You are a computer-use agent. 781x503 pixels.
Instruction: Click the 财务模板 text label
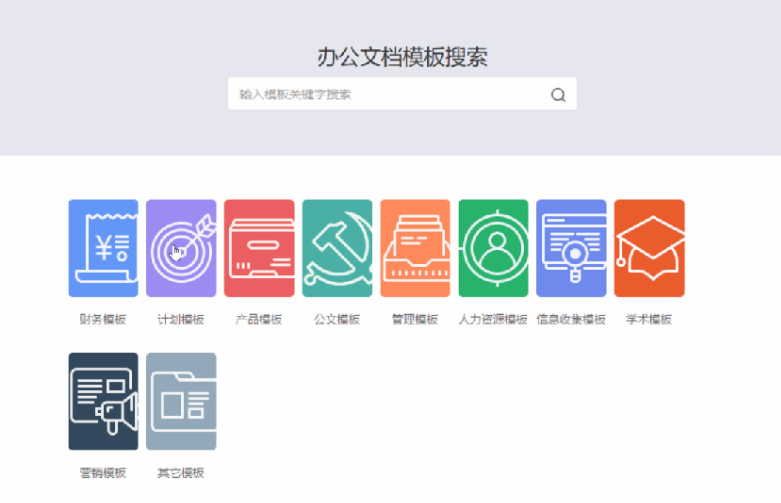click(103, 319)
